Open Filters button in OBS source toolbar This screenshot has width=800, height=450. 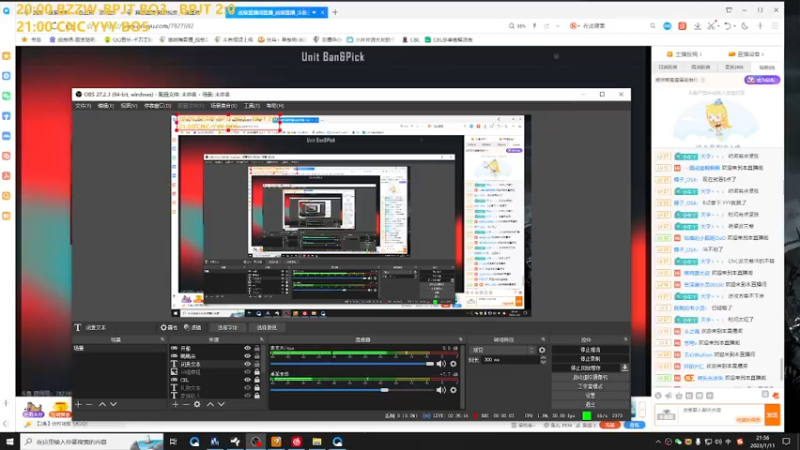point(193,328)
